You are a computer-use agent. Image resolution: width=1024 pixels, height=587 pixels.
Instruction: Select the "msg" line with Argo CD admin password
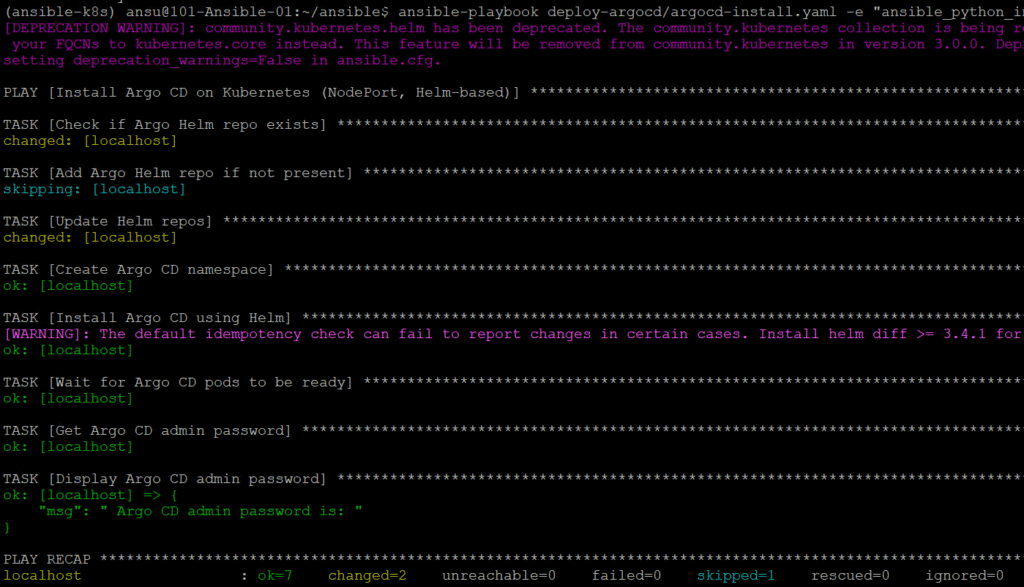pyautogui.click(x=200, y=511)
